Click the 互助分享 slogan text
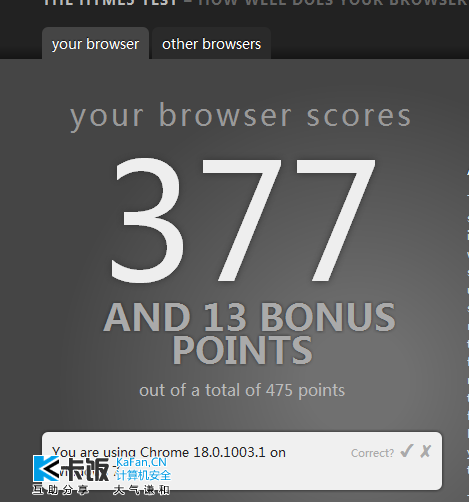This screenshot has height=502, width=469. 61,490
